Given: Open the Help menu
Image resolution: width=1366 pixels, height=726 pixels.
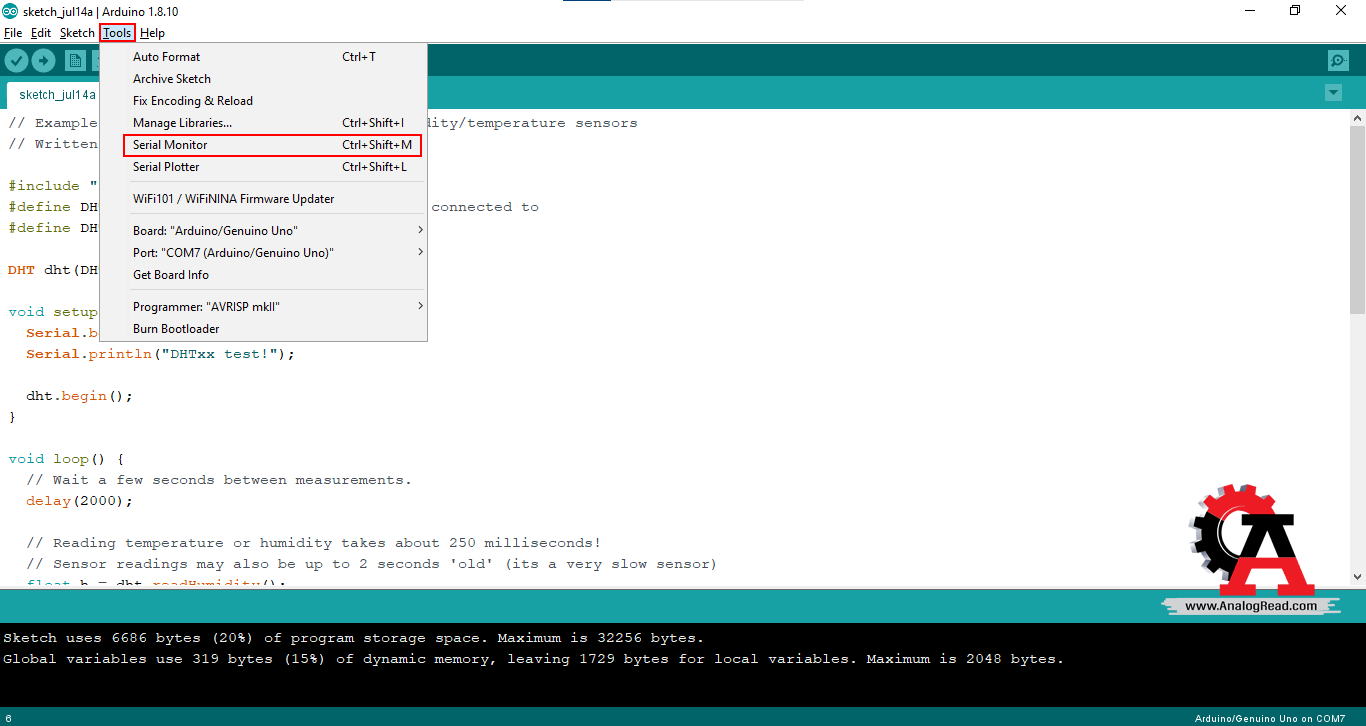Looking at the screenshot, I should (x=152, y=33).
